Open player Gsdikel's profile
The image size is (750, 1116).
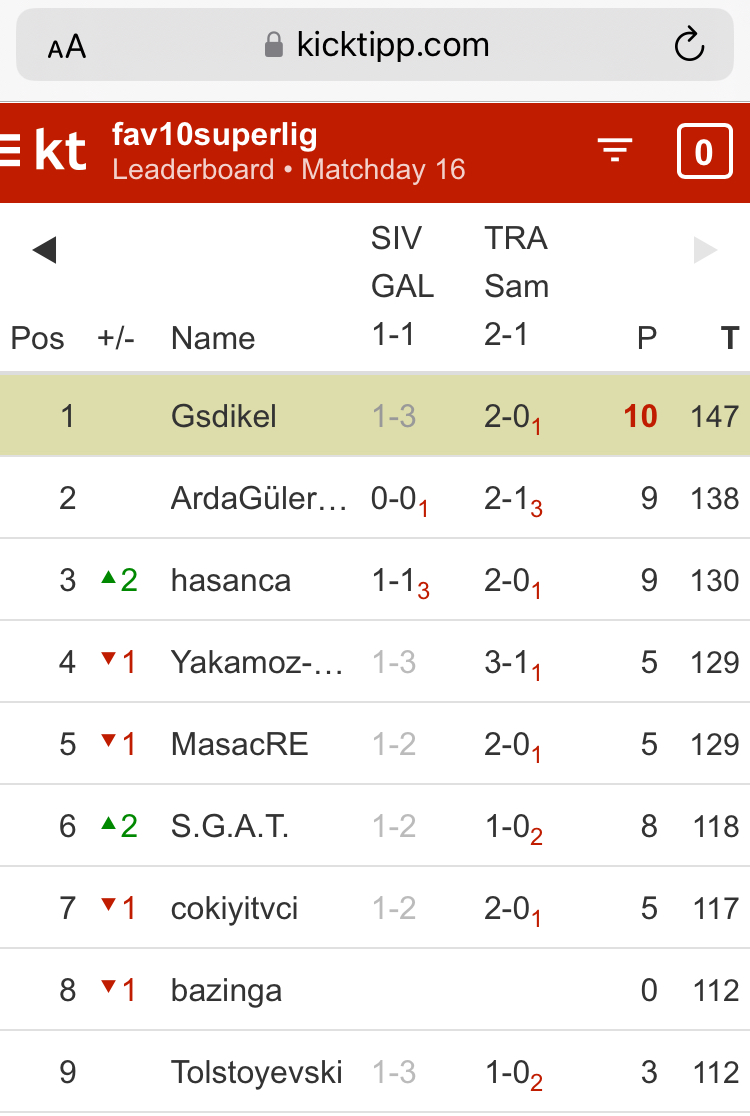[224, 416]
